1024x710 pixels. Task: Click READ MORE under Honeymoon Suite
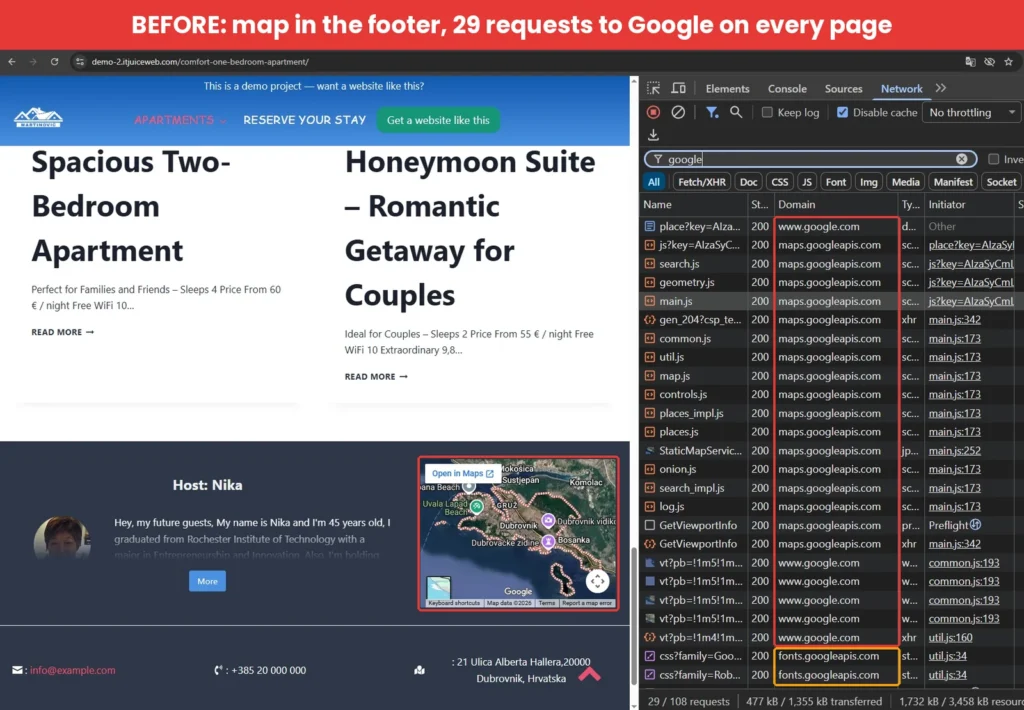[x=376, y=376]
